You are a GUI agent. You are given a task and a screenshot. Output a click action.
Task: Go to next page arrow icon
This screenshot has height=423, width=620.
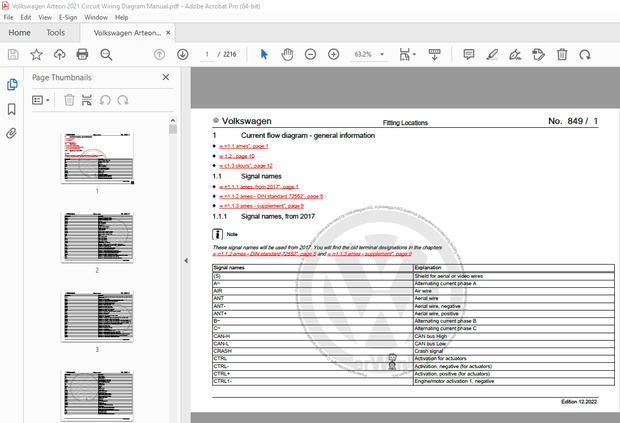tap(183, 55)
